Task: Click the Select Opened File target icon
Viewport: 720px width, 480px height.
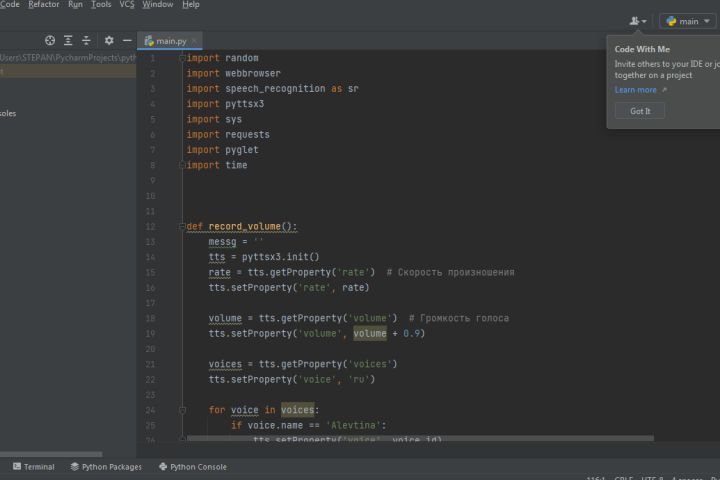Action: [x=50, y=41]
